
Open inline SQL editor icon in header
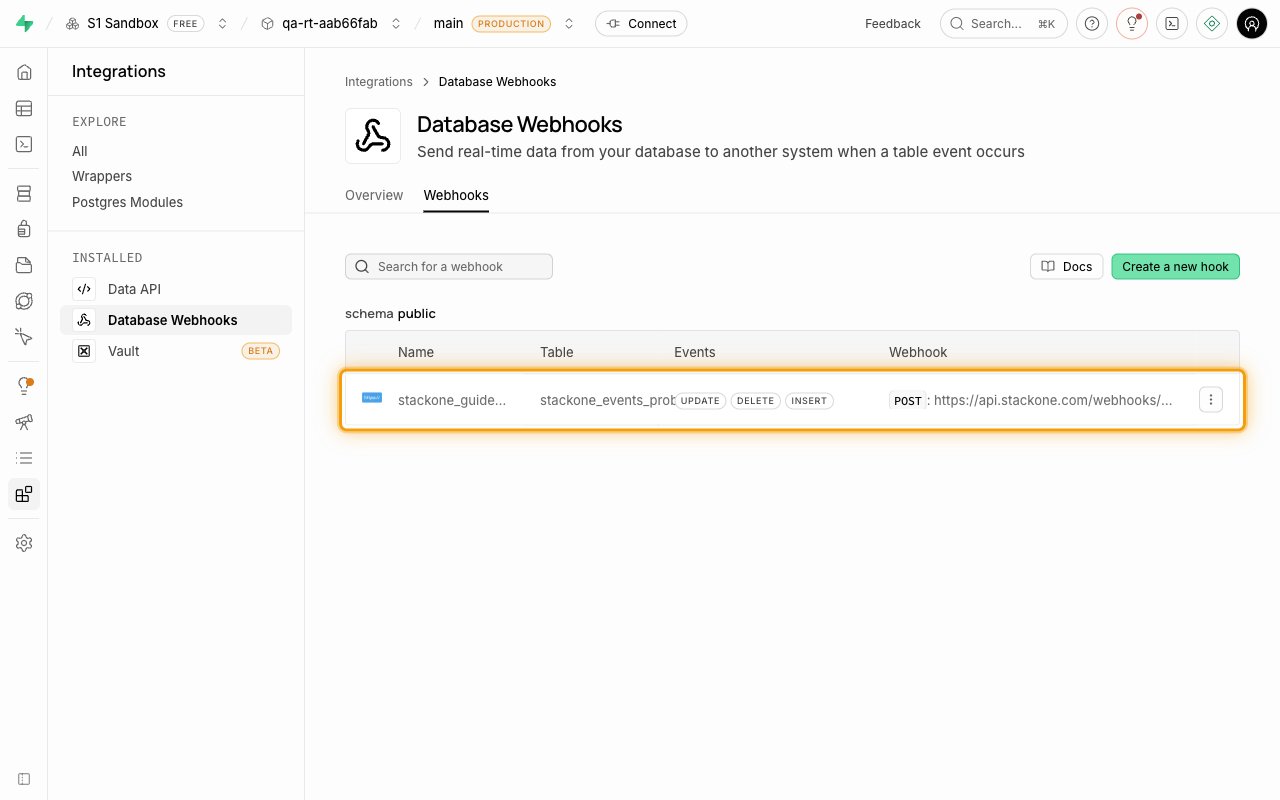pyautogui.click(x=1171, y=24)
